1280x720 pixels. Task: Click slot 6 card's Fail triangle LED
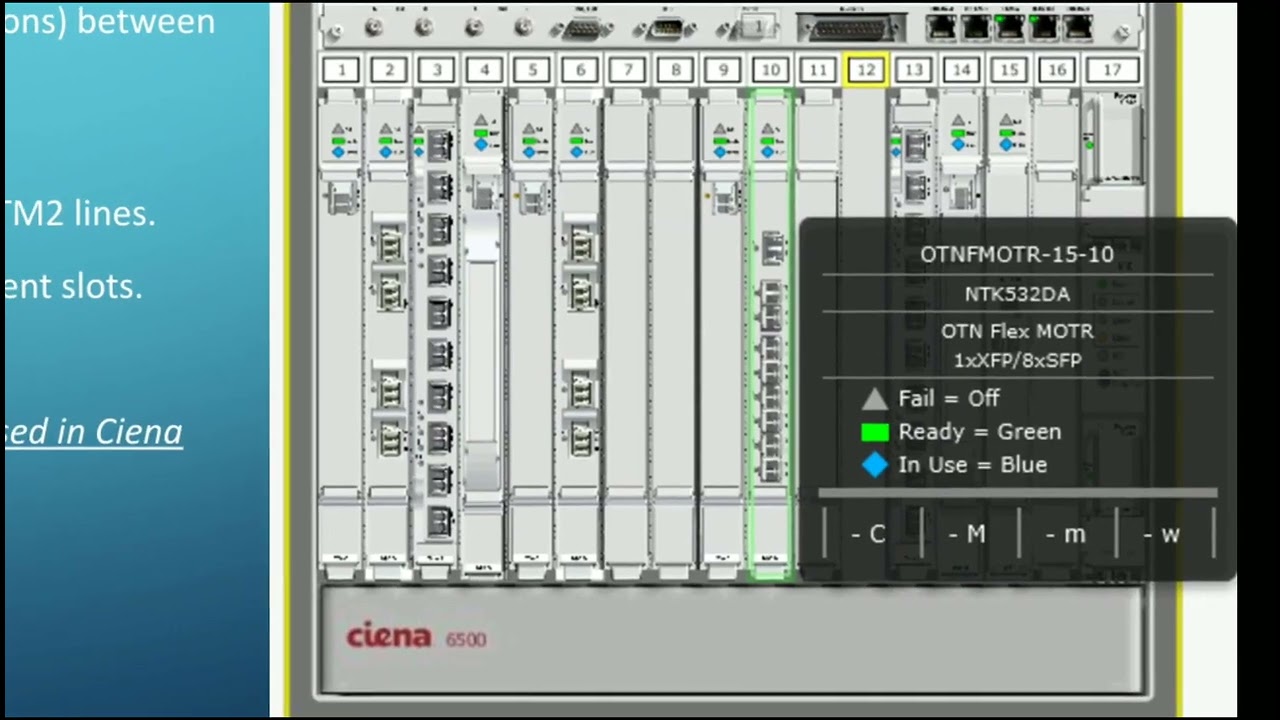577,129
